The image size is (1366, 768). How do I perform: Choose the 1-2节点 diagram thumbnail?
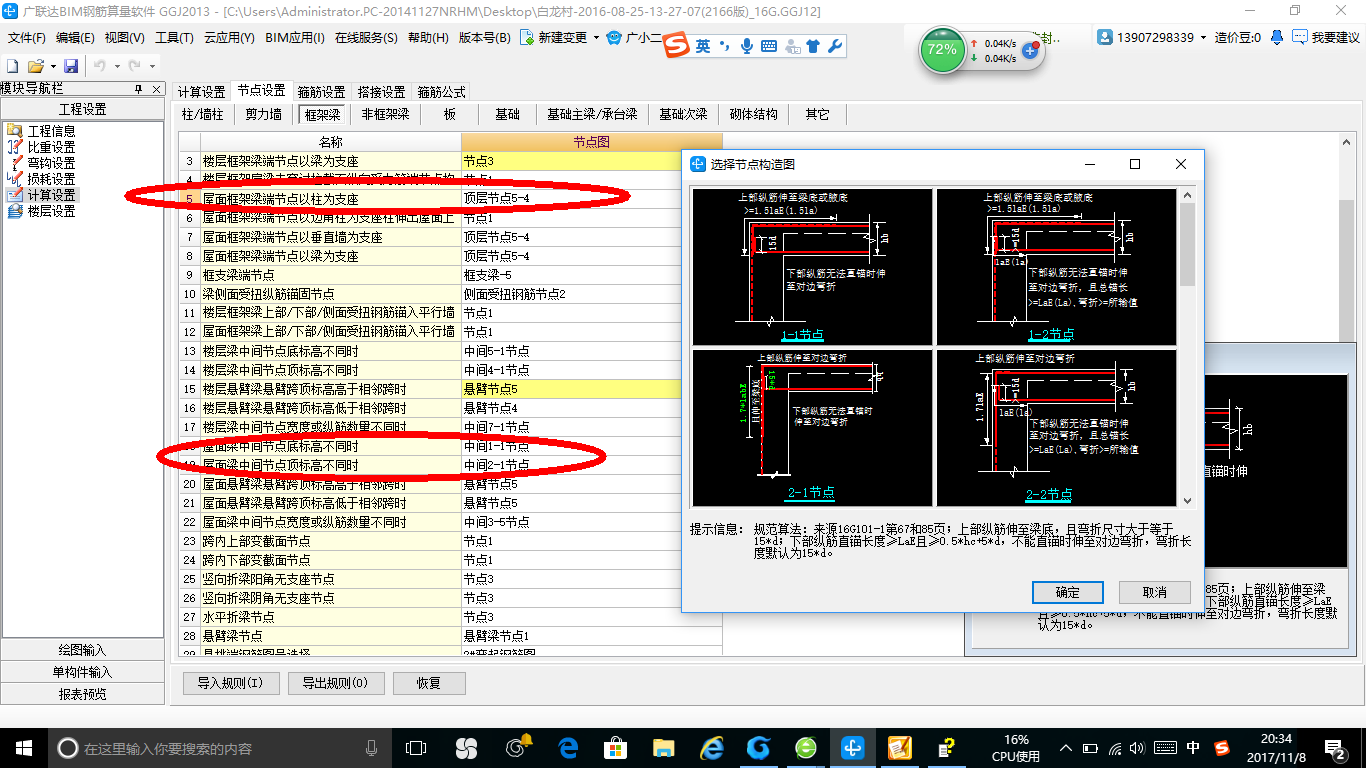pyautogui.click(x=1056, y=267)
